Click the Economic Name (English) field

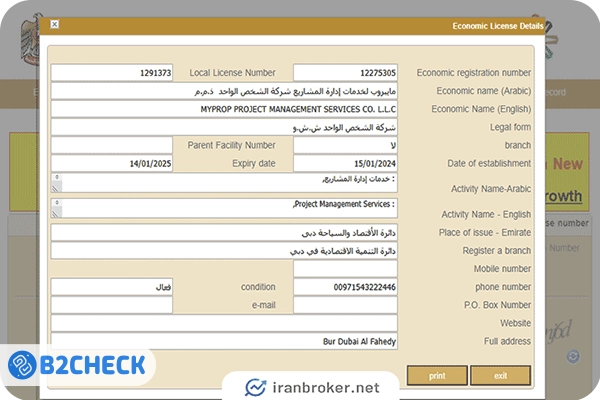(x=224, y=109)
